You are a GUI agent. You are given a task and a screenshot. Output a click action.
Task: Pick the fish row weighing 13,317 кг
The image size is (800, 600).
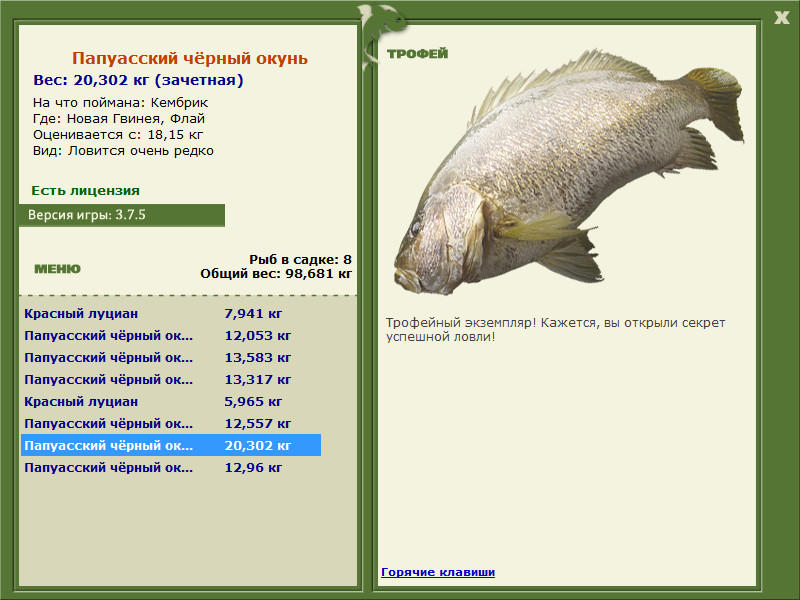[x=170, y=379]
